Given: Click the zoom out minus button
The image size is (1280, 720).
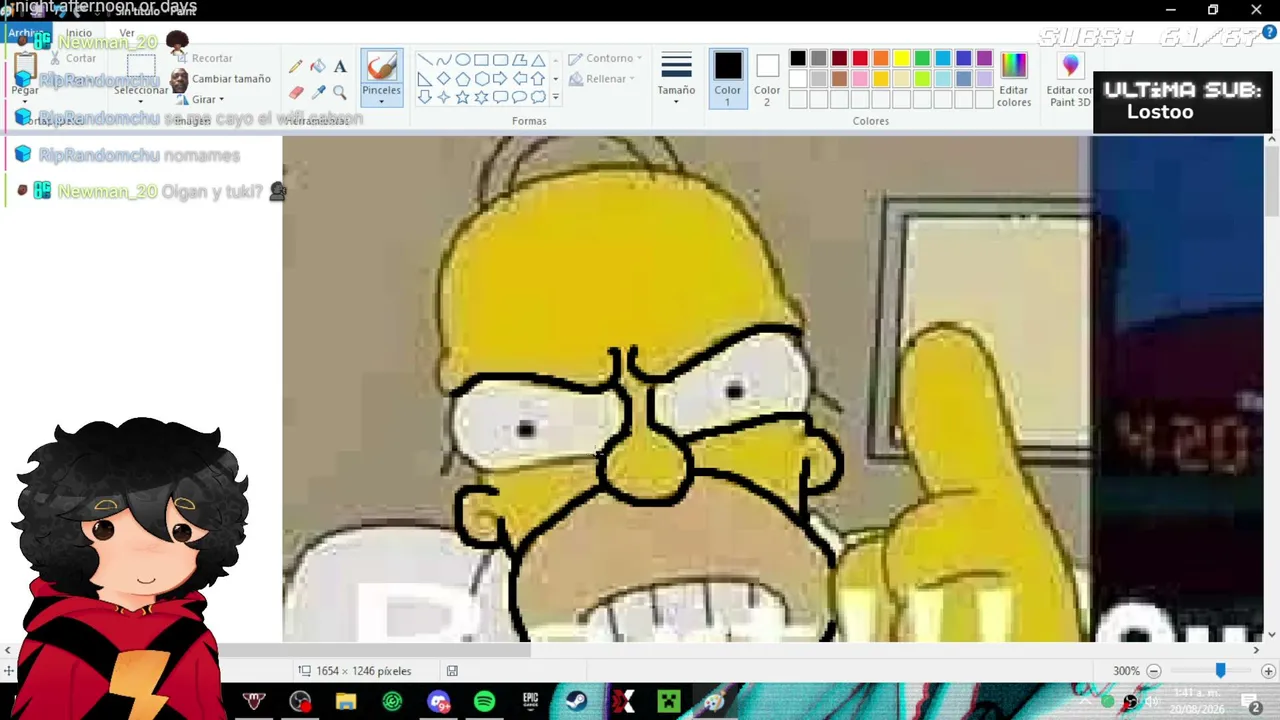Looking at the screenshot, I should [1154, 671].
